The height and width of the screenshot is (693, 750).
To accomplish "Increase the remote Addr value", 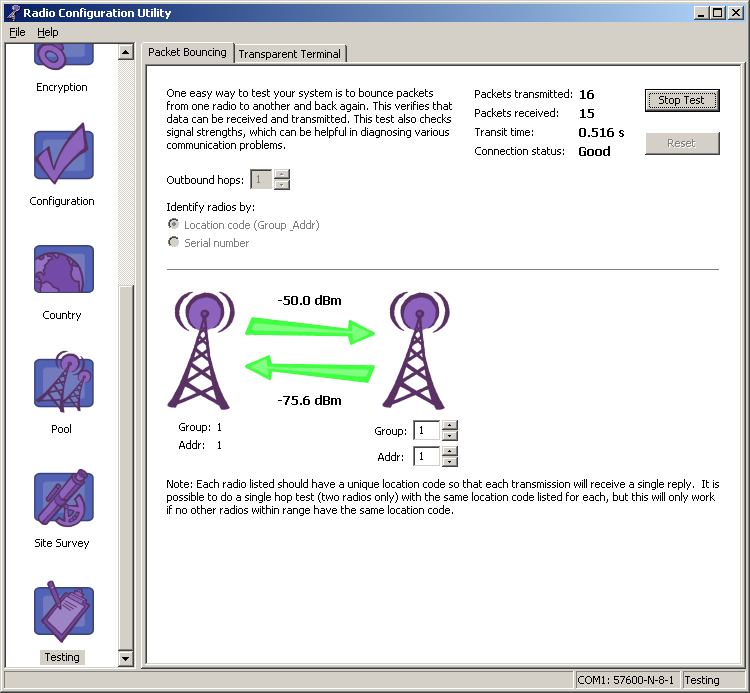I will [x=450, y=451].
